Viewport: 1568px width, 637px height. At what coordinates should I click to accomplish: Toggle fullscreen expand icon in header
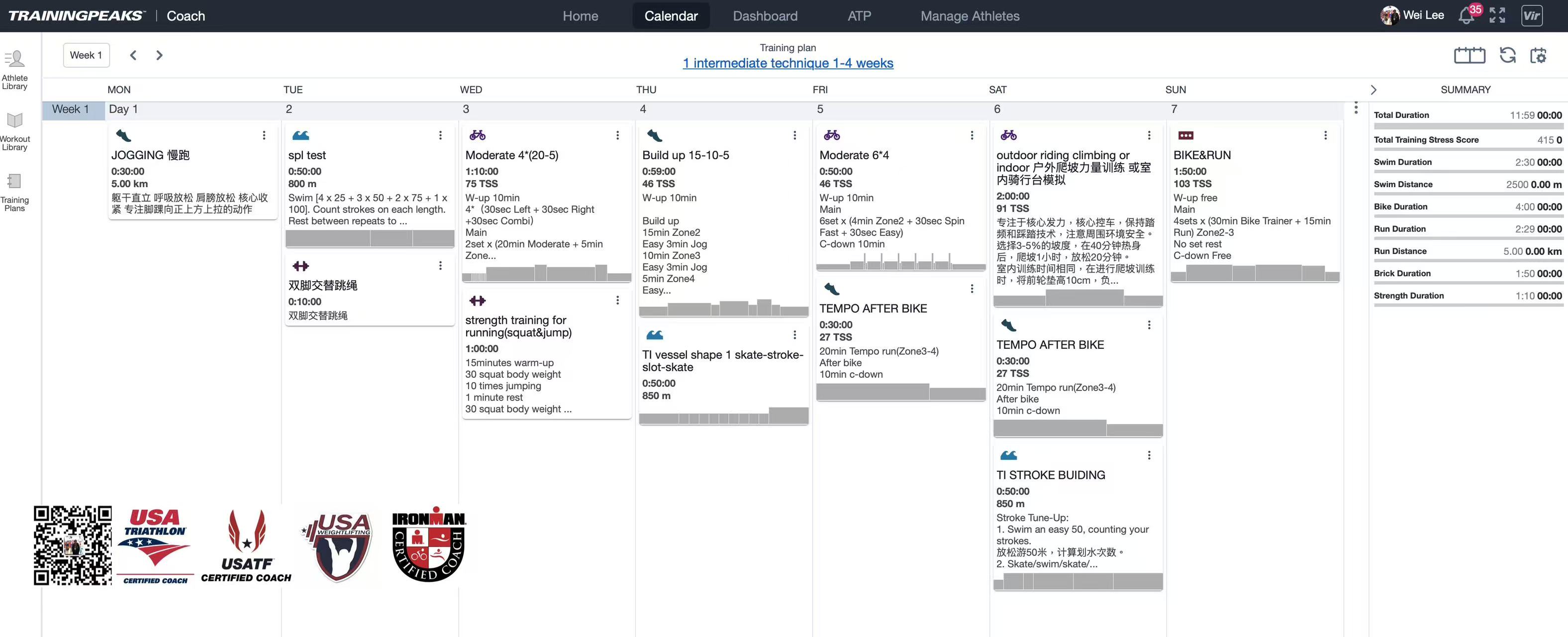click(x=1497, y=15)
